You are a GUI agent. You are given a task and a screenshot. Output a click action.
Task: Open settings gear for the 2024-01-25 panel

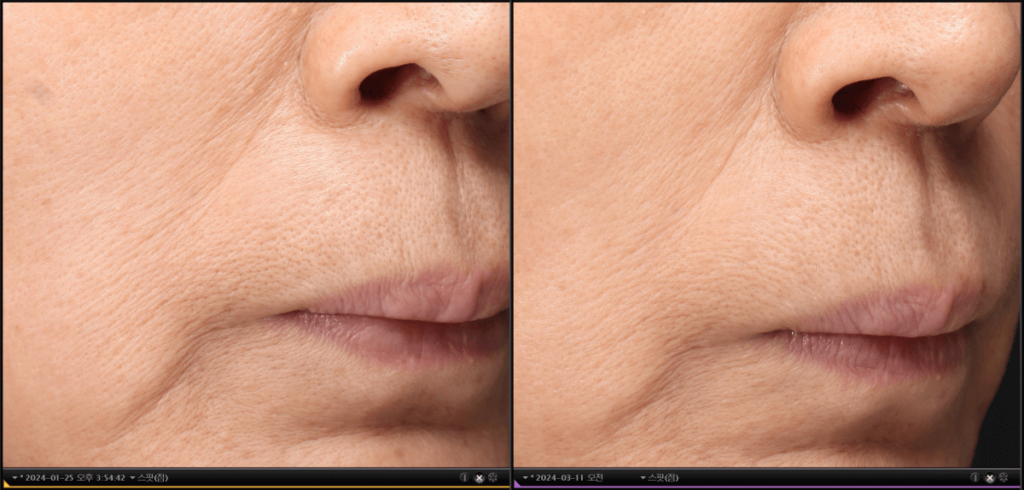click(493, 478)
